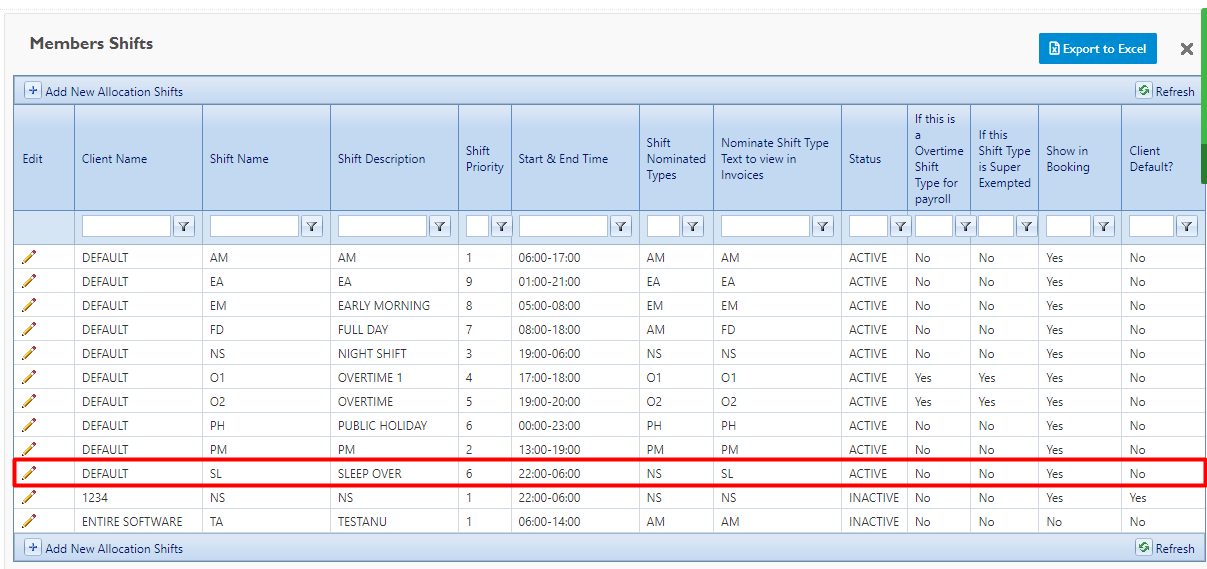1207x569 pixels.
Task: Click top Add New Allocation Shifts plus icon
Action: click(x=33, y=90)
